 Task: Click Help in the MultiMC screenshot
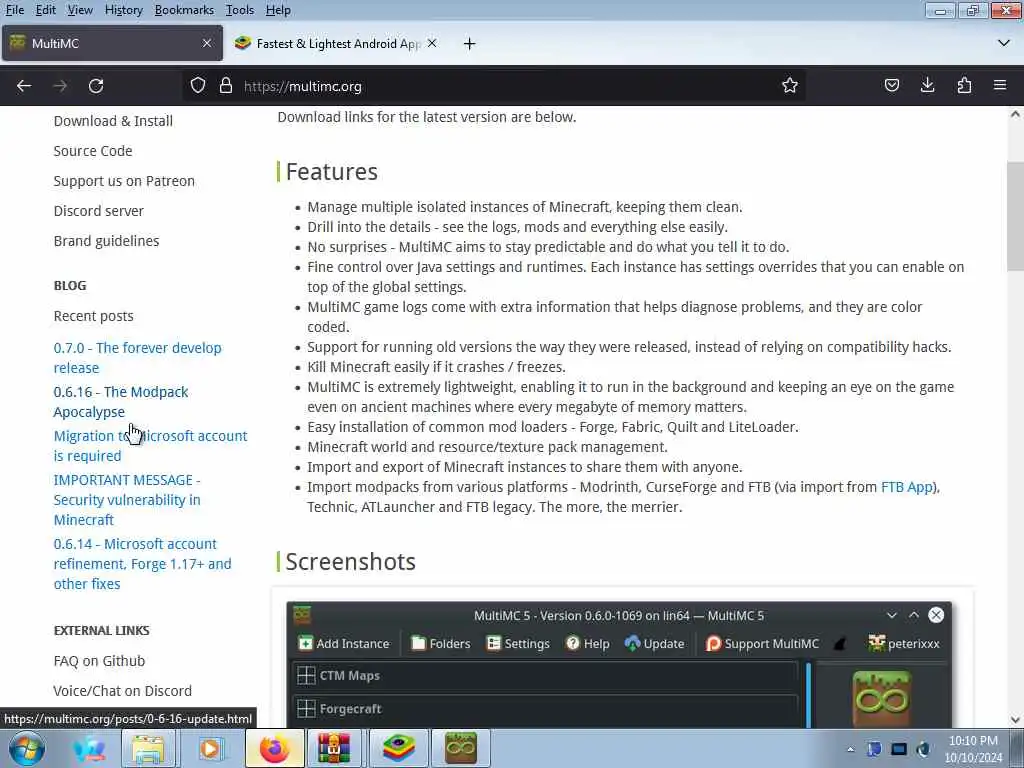(x=588, y=643)
